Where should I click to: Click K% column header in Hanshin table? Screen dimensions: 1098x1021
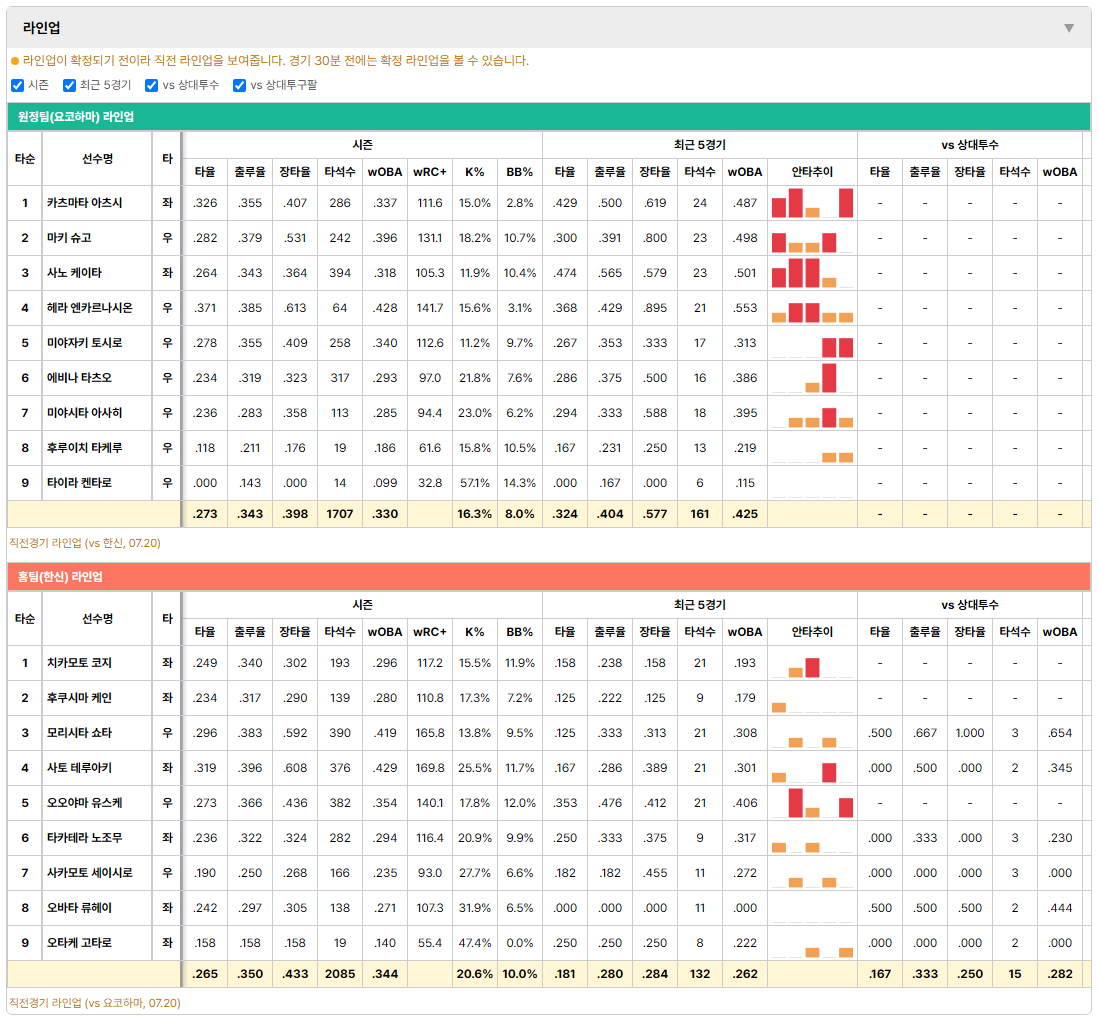pos(475,632)
